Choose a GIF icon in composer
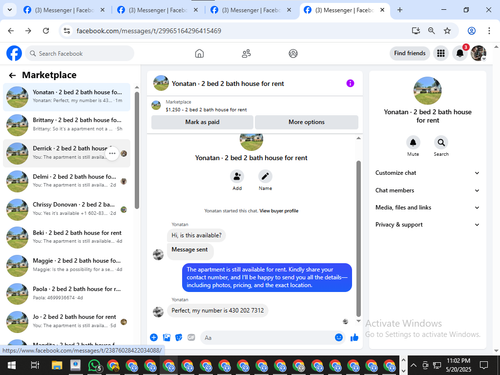This screenshot has width=500, height=375. (191, 337)
